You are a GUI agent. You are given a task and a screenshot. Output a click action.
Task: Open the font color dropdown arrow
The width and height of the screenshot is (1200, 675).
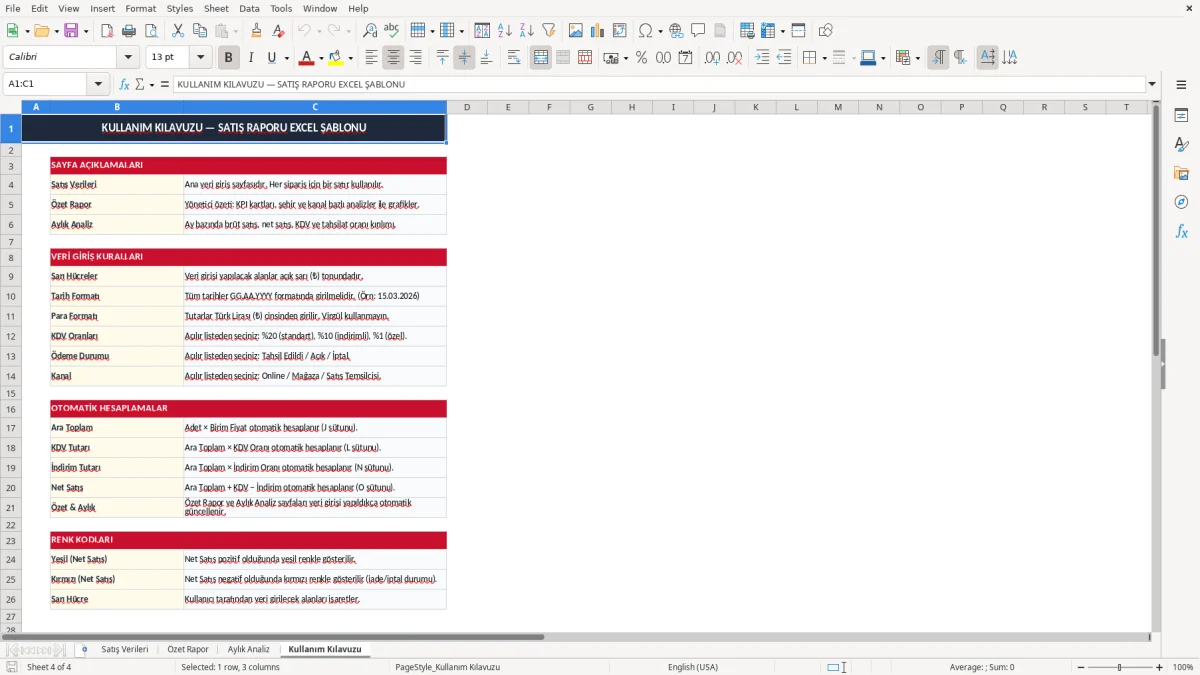pos(322,58)
